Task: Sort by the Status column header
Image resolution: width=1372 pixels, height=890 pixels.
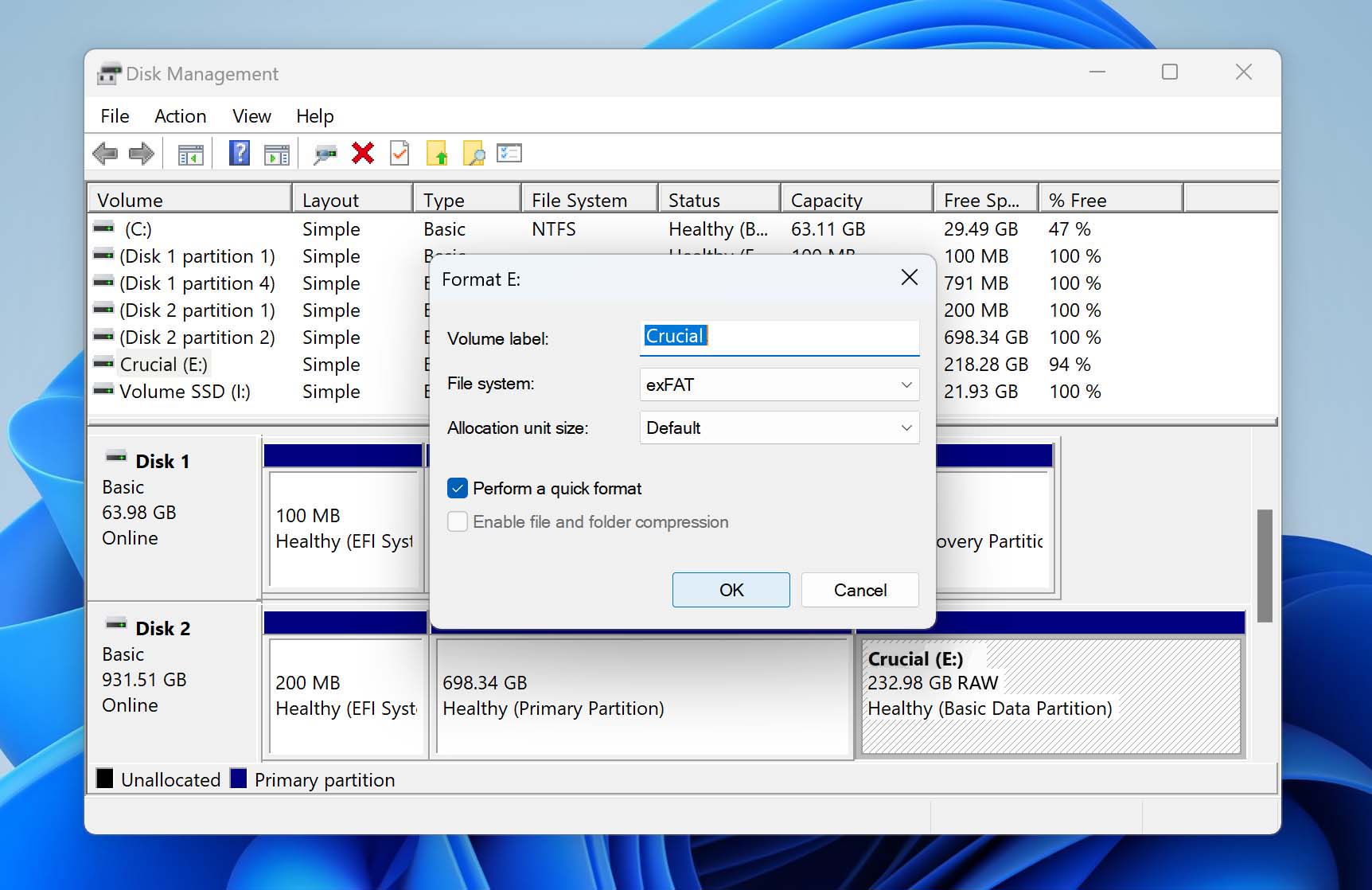Action: [x=719, y=200]
